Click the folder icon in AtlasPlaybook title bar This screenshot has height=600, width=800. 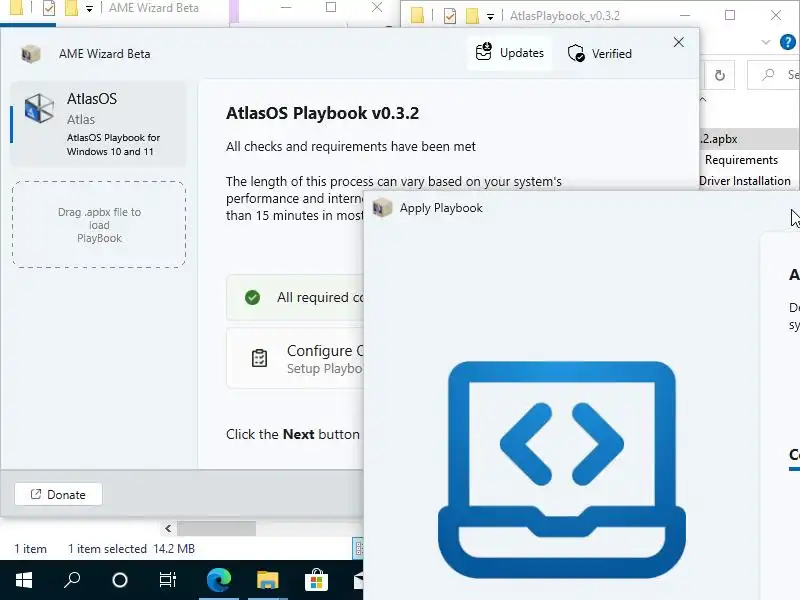tap(417, 16)
